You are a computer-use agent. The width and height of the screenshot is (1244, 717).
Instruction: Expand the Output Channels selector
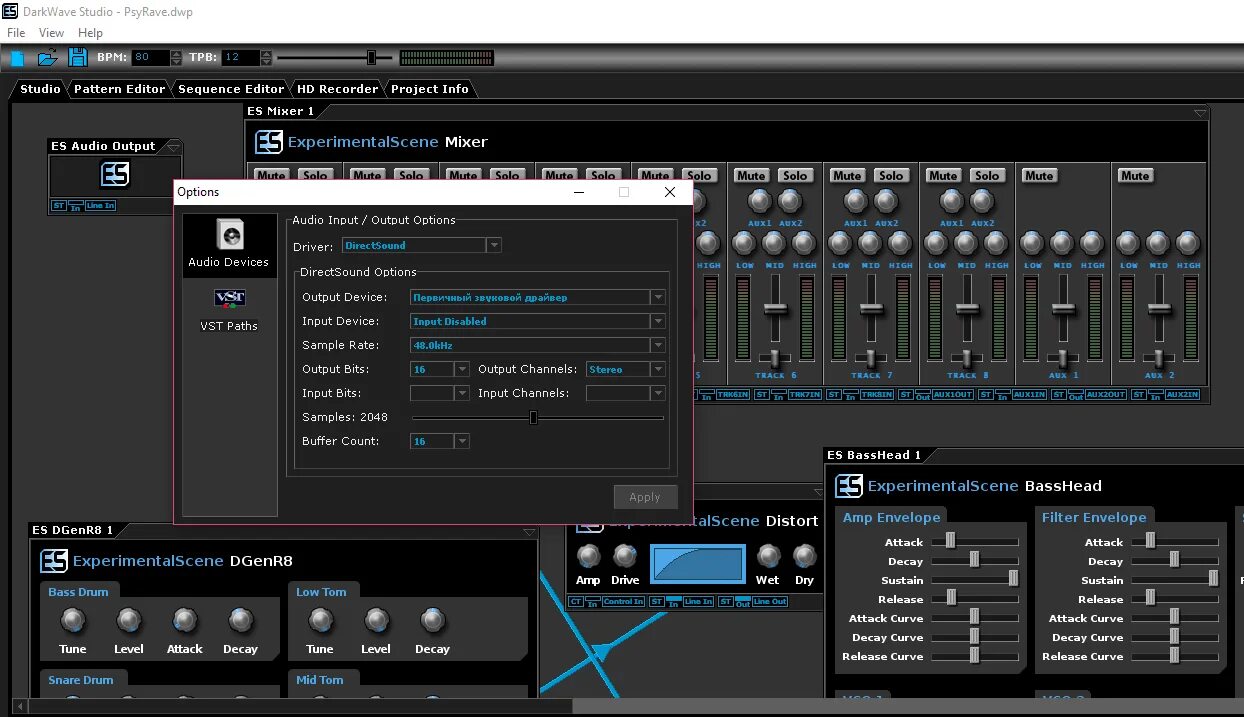coord(659,369)
